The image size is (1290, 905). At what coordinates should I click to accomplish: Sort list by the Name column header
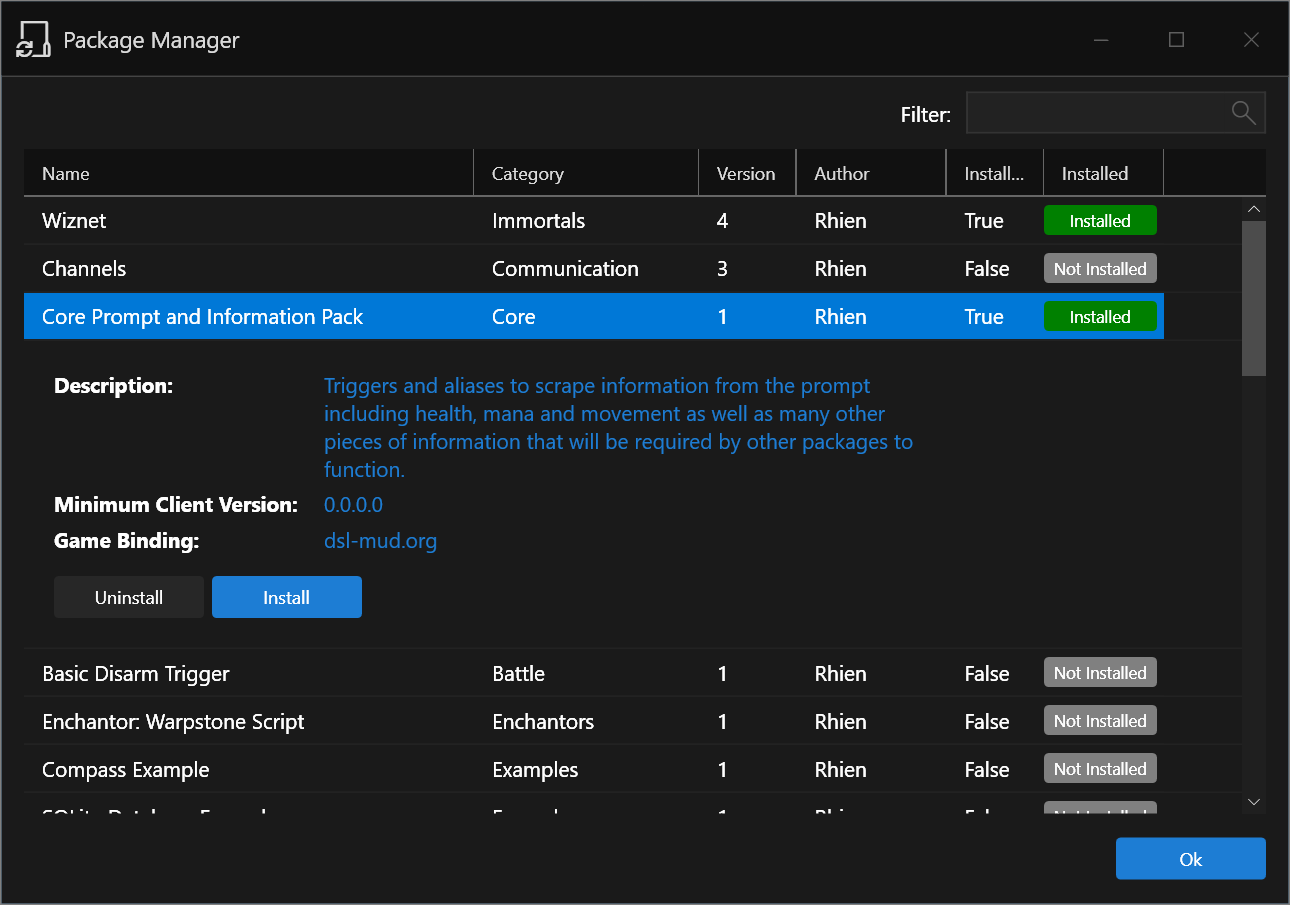pos(249,173)
